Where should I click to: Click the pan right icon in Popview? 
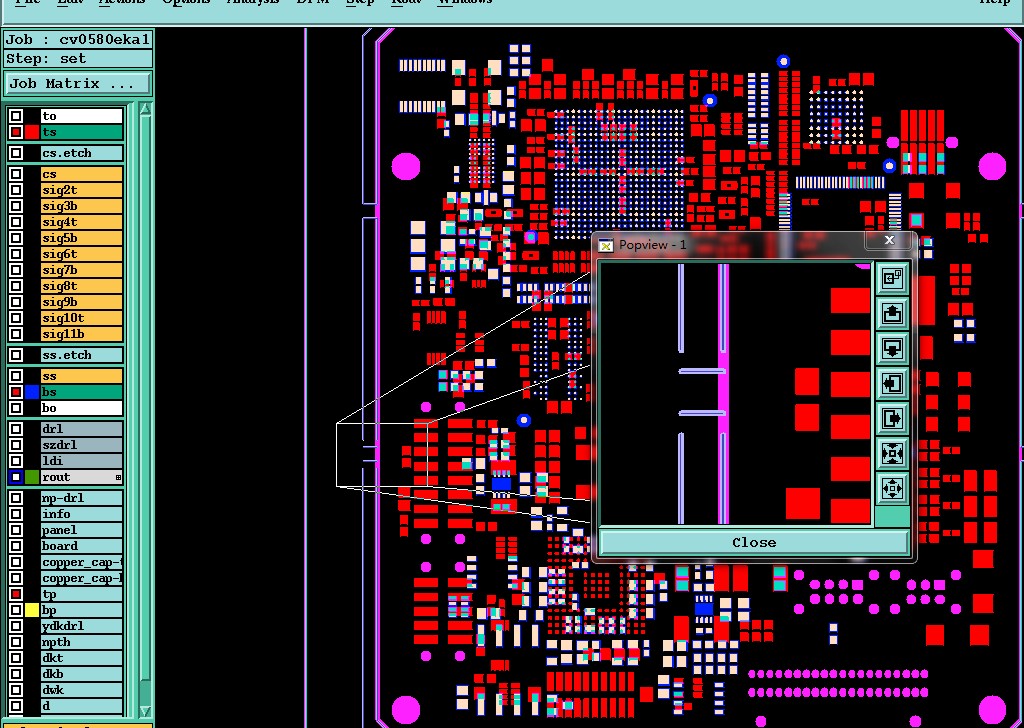point(892,418)
